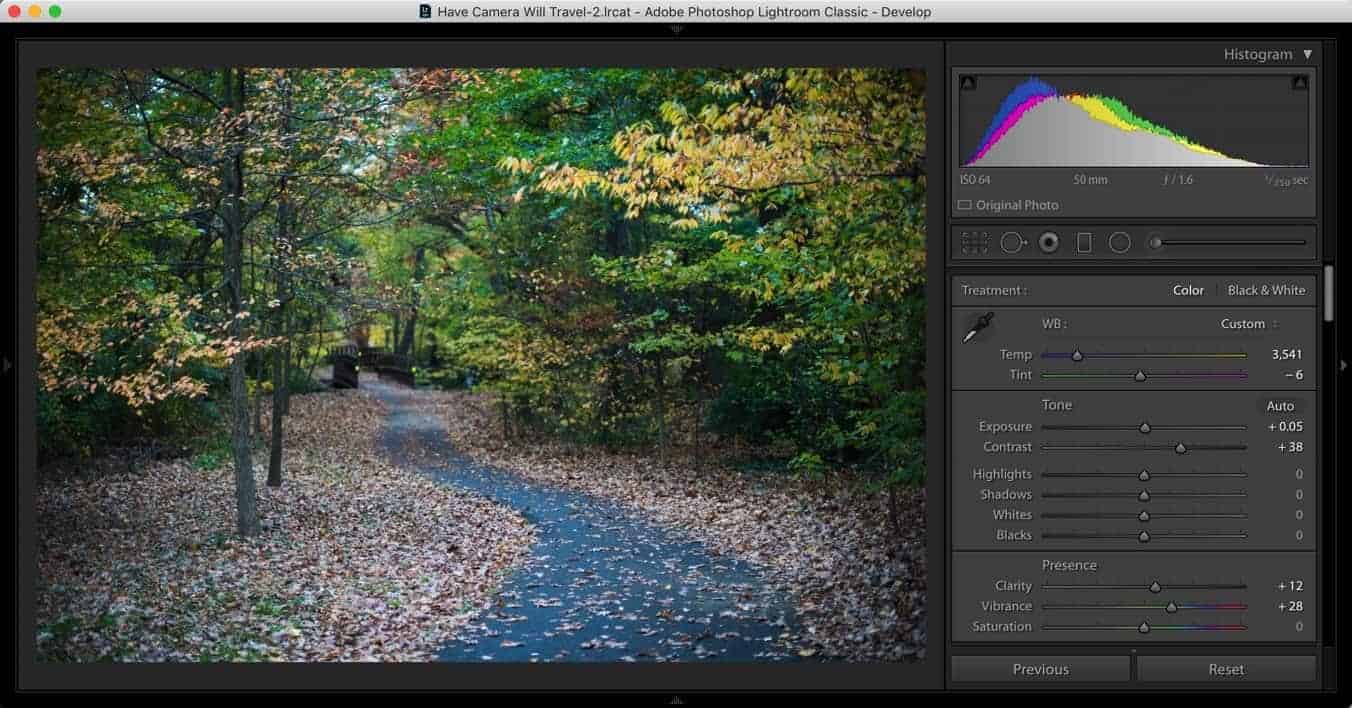Collapse the right panel arrow

(x=1344, y=365)
